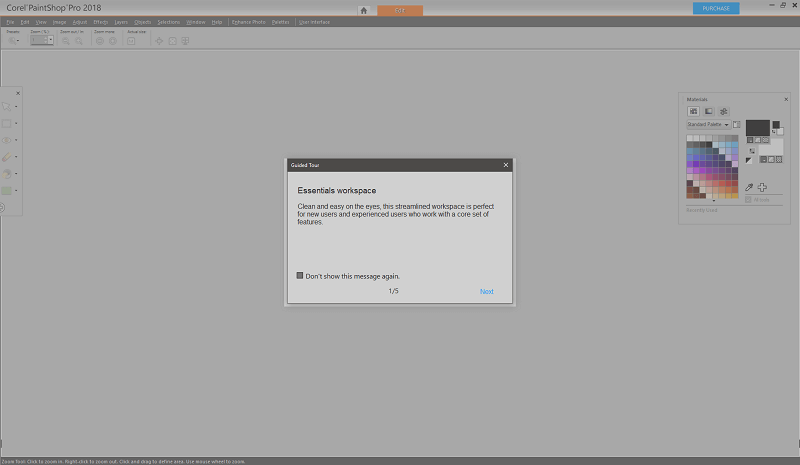Select the Eraser tool in toolbar
Viewport: 800px width, 465px height.
[7, 157]
